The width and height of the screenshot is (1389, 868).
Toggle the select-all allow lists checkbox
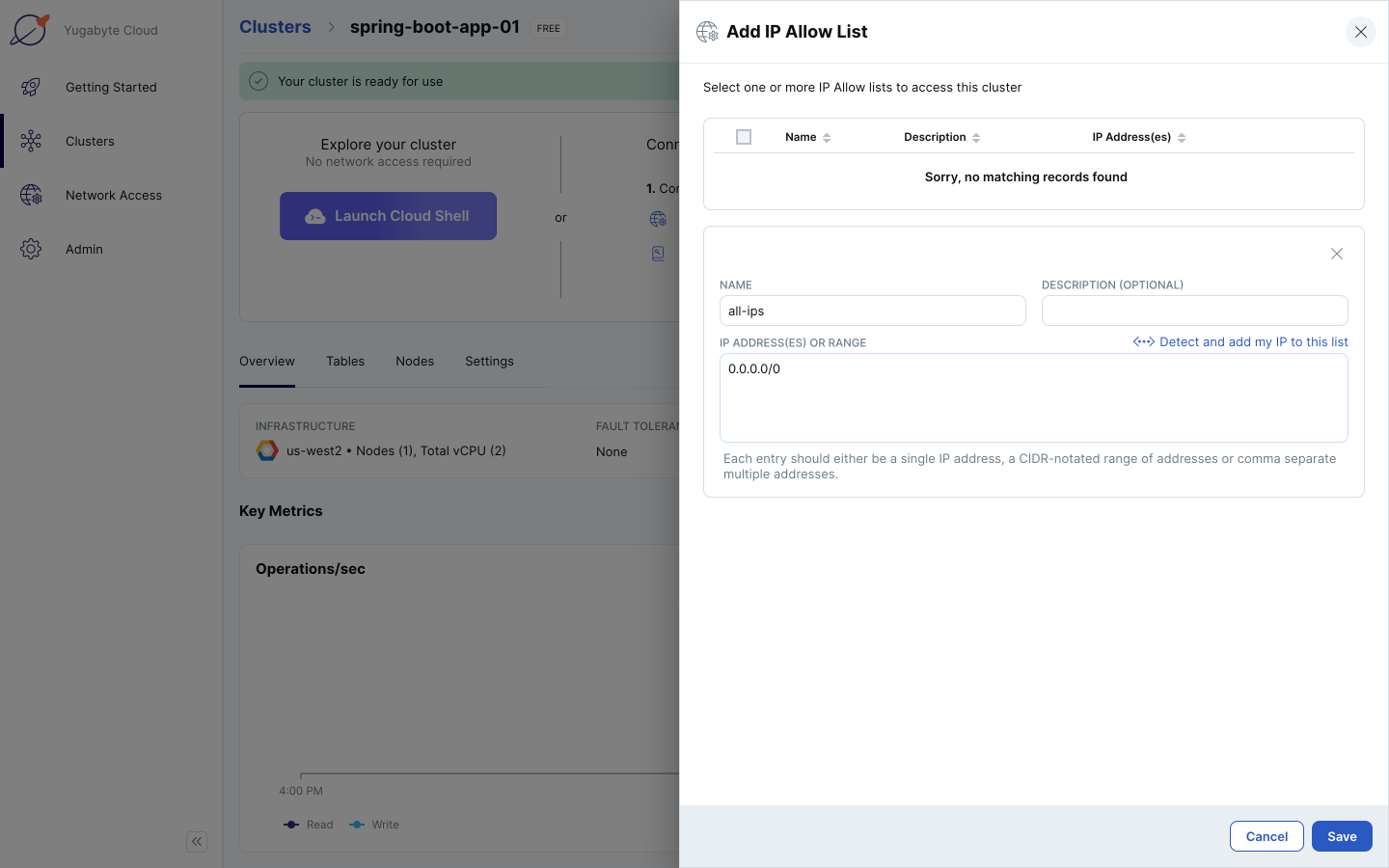744,137
